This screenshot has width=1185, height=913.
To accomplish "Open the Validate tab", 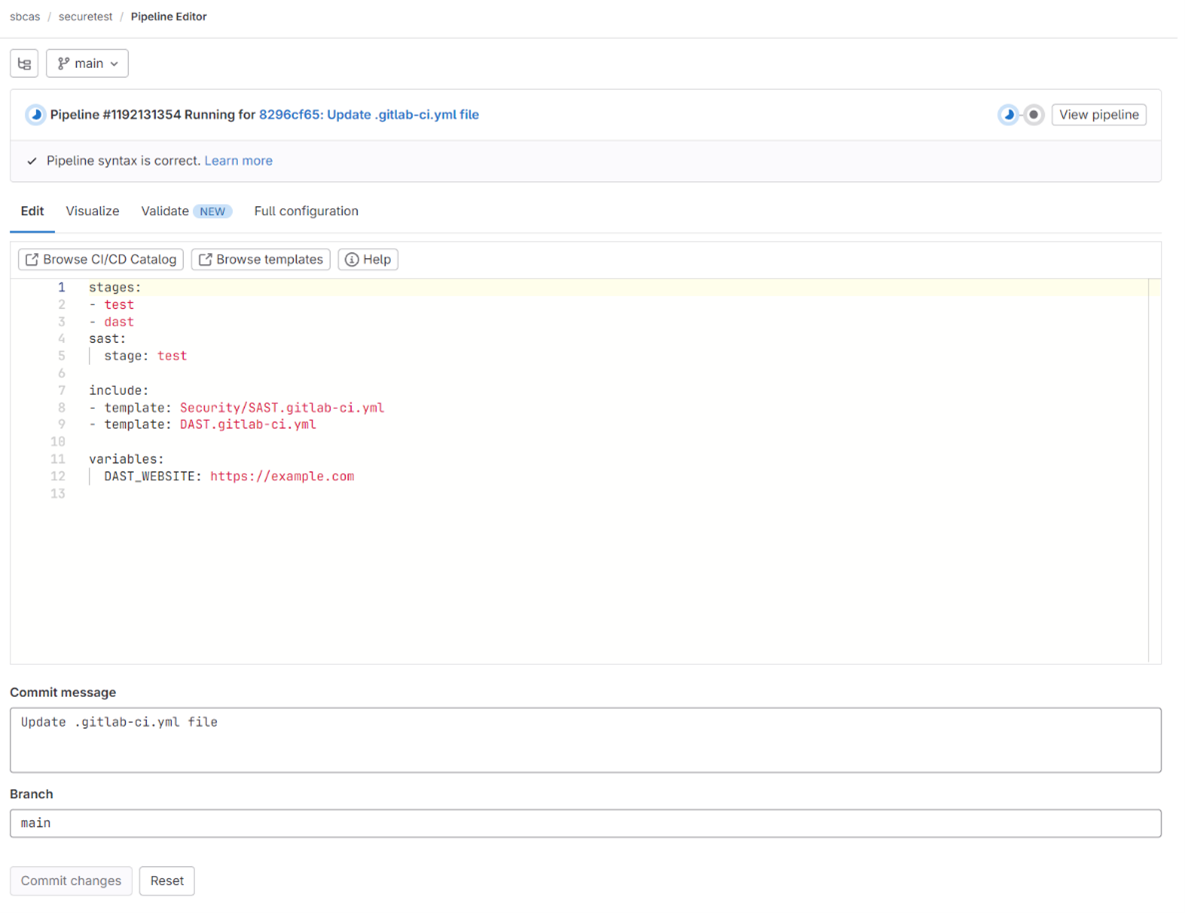I will pos(165,212).
